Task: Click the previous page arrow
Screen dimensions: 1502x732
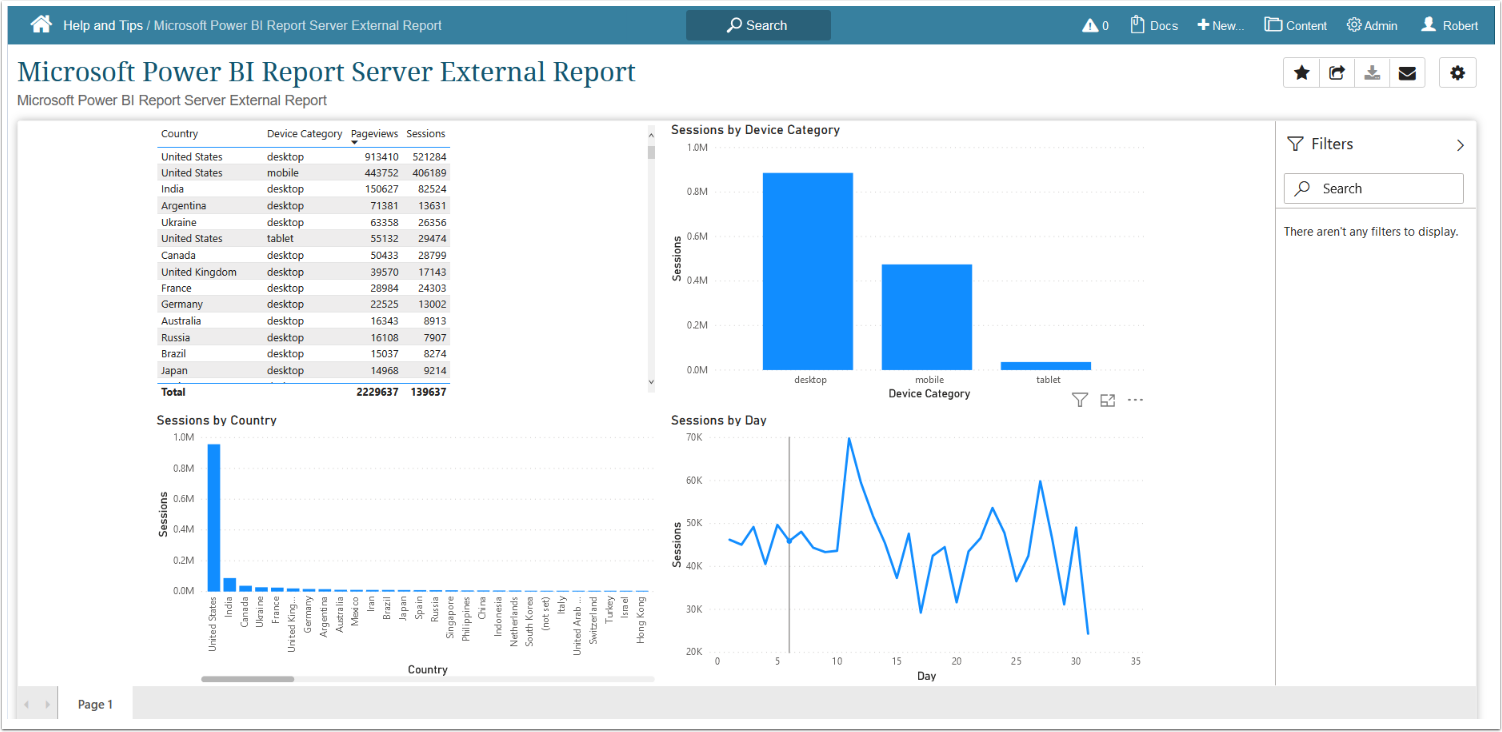Action: (x=26, y=704)
